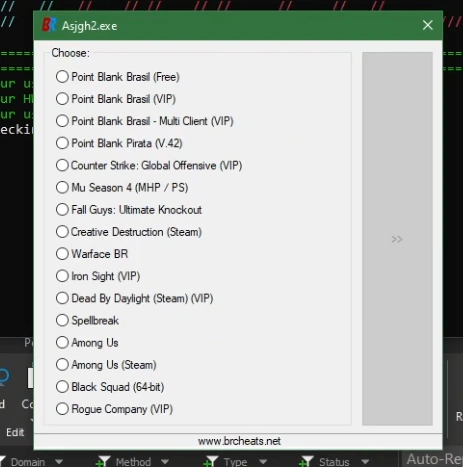Open the www.brcheats.net link
Viewport: 463px width, 467px height.
(239, 441)
